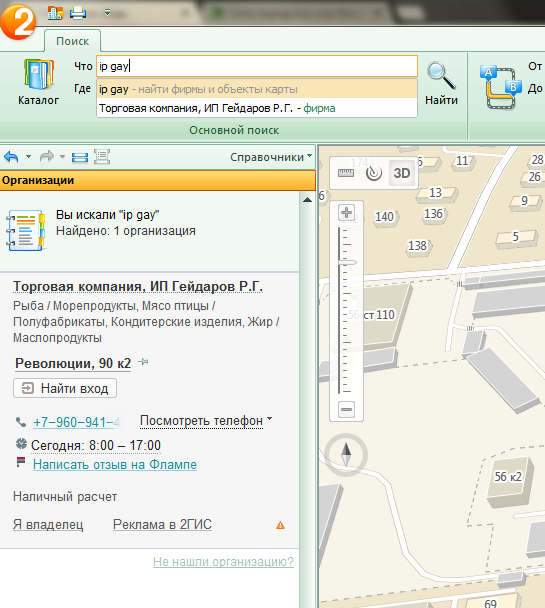Click the pin icon next to the address

tap(143, 362)
